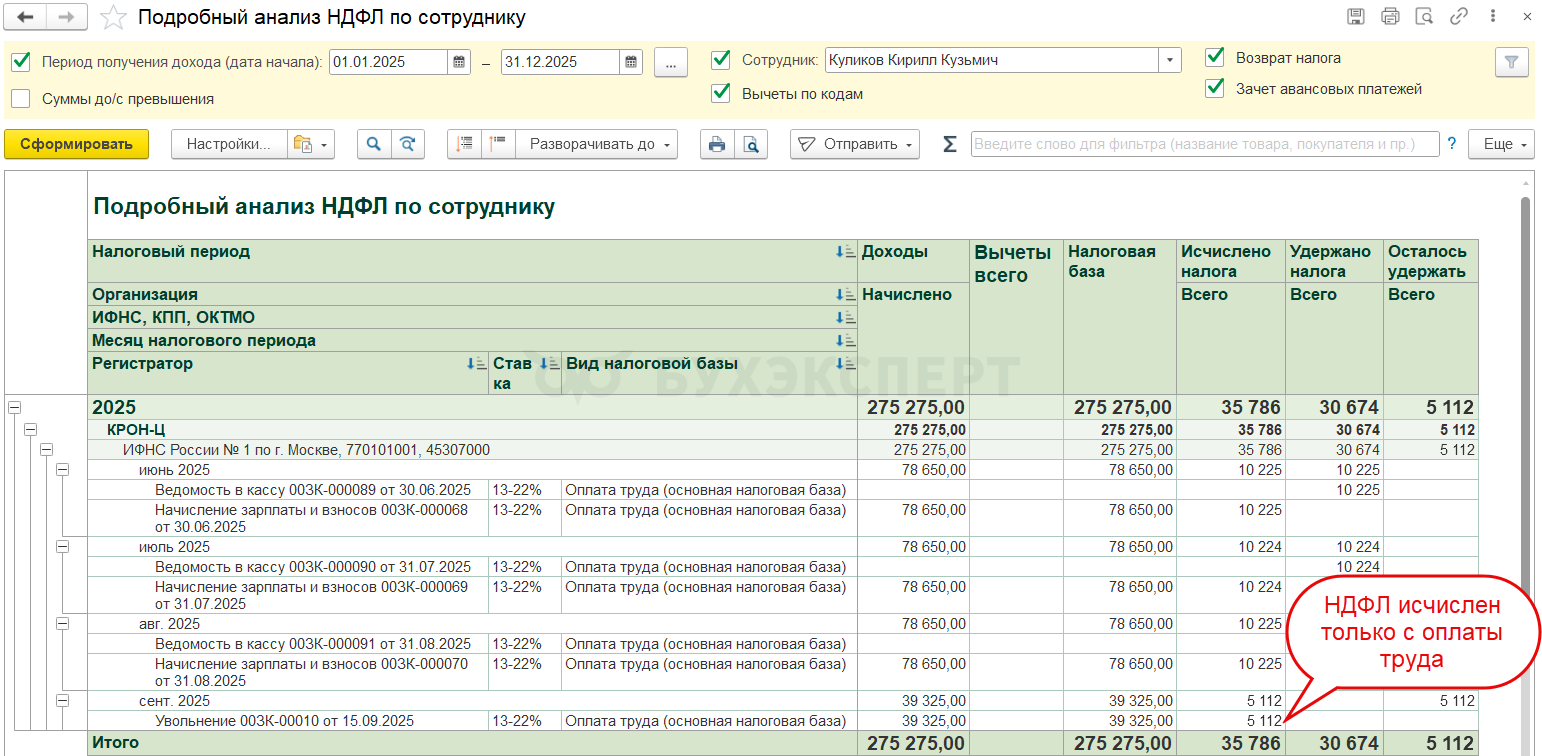1542x756 pixels.
Task: Expand the Разворачивать до dropdown
Action: coord(597,144)
